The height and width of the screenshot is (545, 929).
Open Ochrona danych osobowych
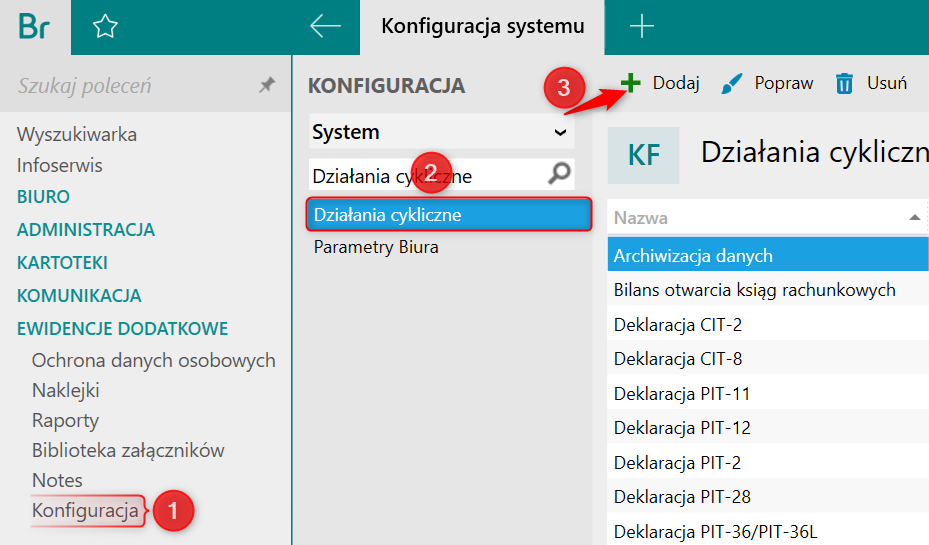click(153, 360)
